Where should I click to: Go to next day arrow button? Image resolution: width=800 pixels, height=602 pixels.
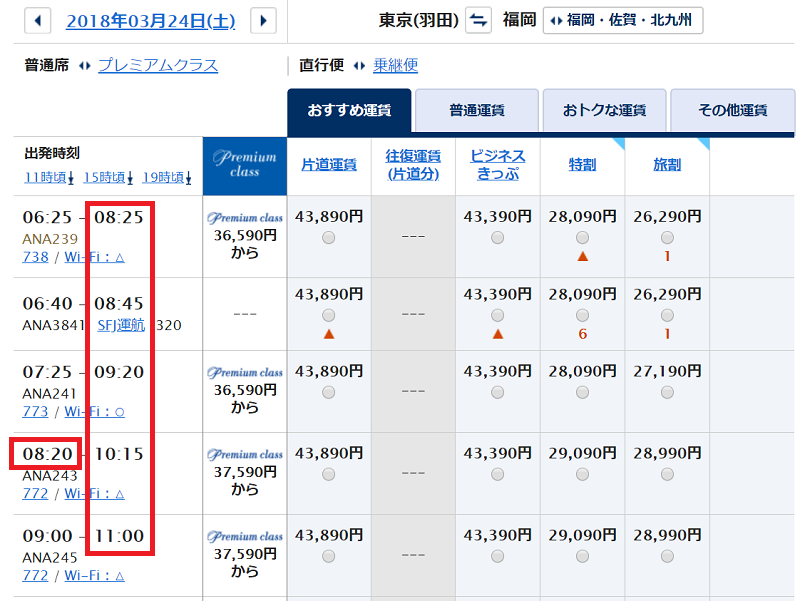click(263, 21)
